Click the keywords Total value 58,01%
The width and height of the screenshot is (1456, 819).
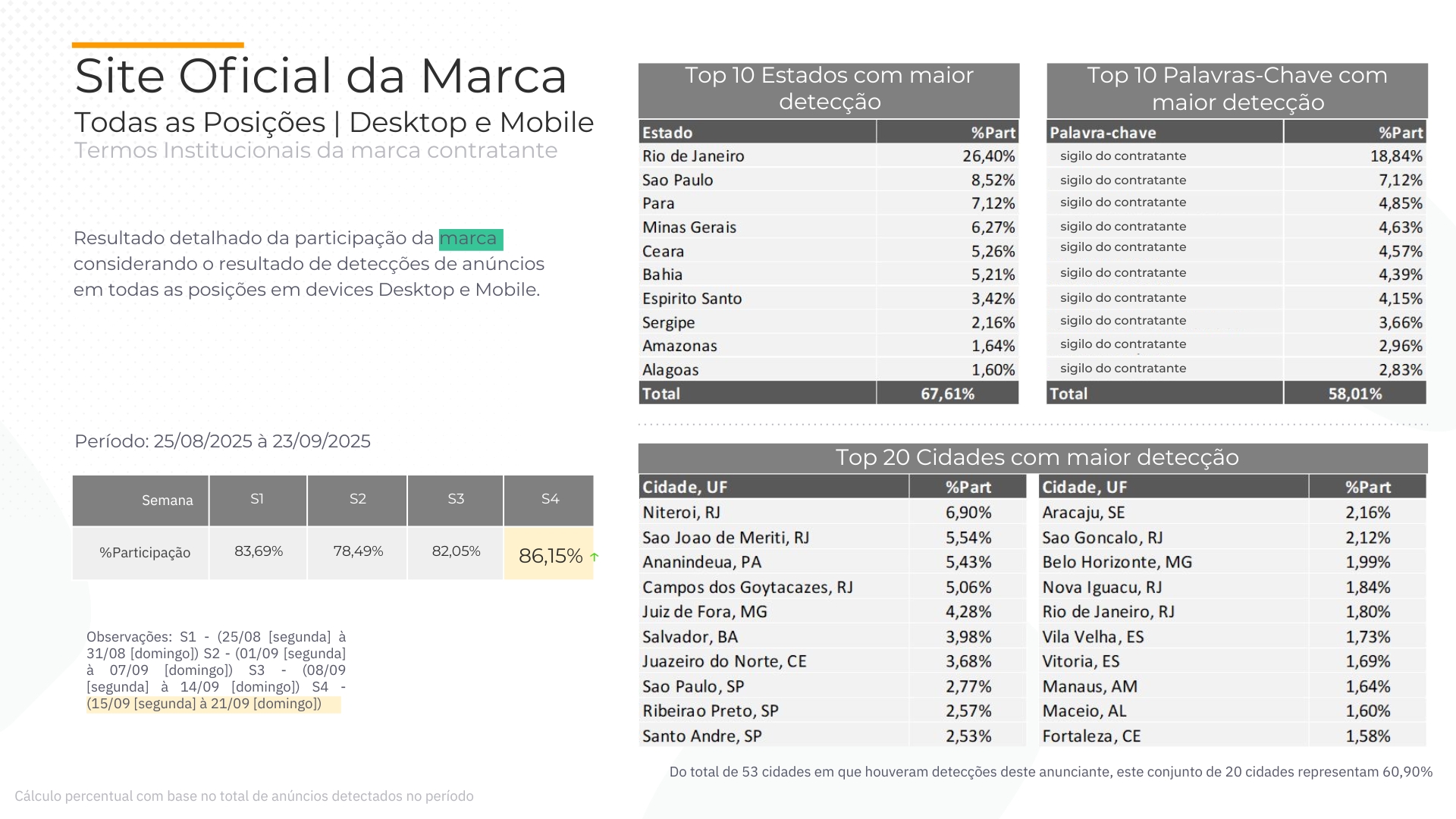1354,394
